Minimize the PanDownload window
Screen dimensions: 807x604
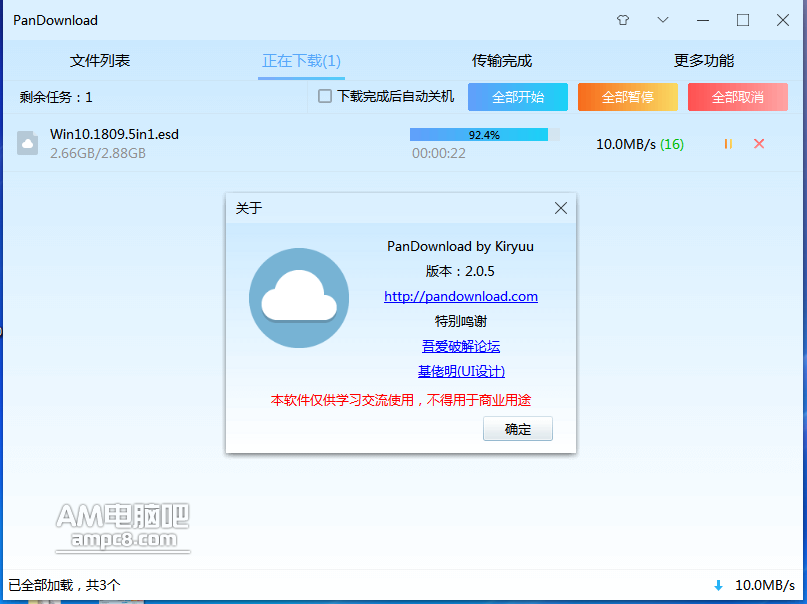tap(703, 20)
